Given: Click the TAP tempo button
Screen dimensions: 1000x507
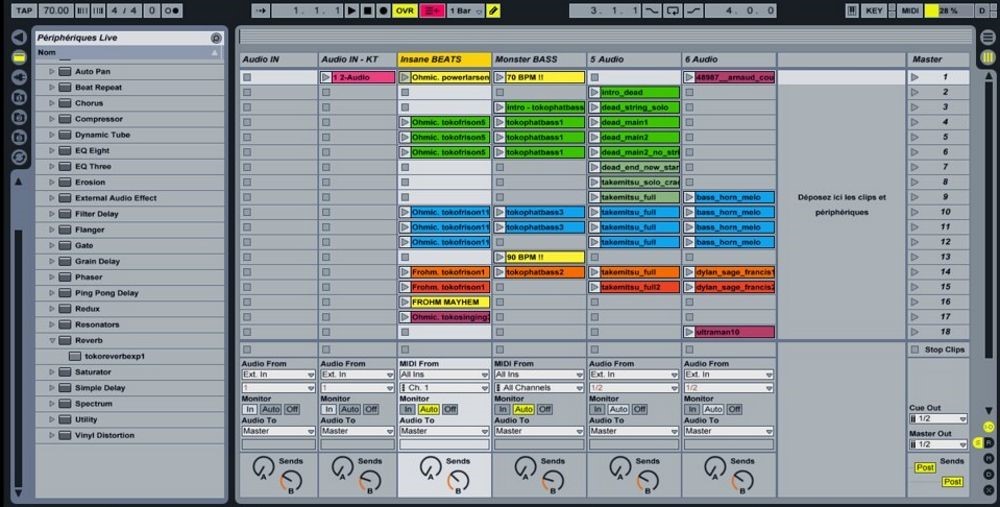Looking at the screenshot, I should 24,10.
